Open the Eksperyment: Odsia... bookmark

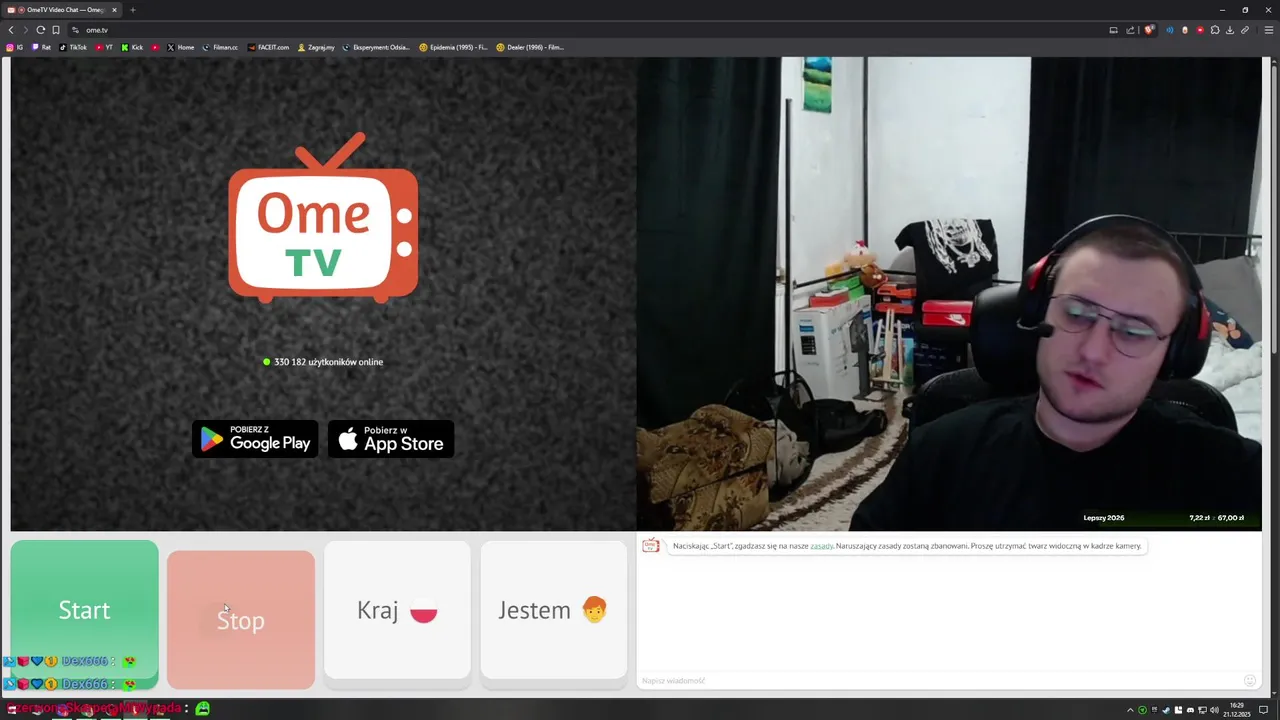coord(376,47)
